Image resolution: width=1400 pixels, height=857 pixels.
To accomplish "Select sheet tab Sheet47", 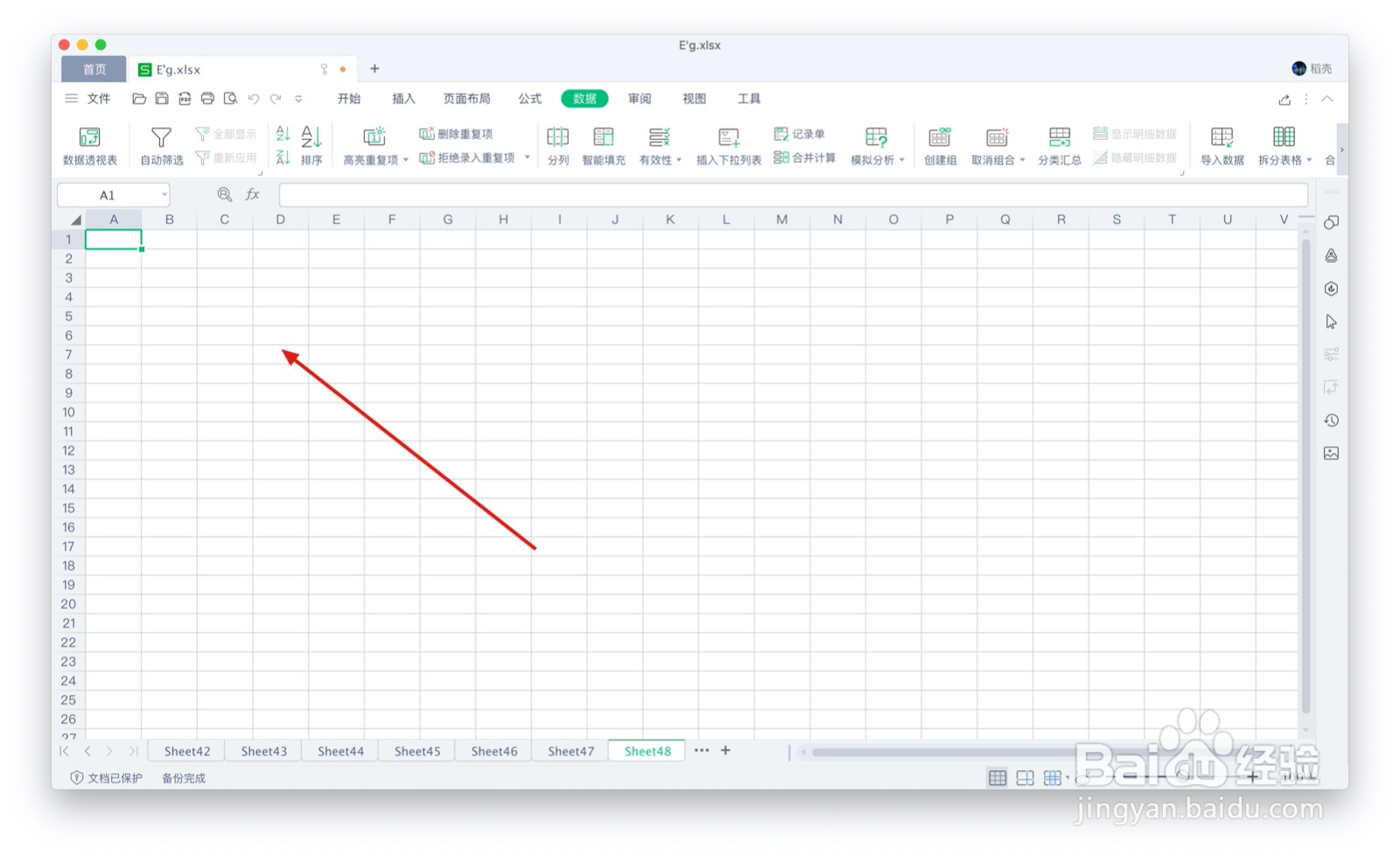I will tap(570, 751).
